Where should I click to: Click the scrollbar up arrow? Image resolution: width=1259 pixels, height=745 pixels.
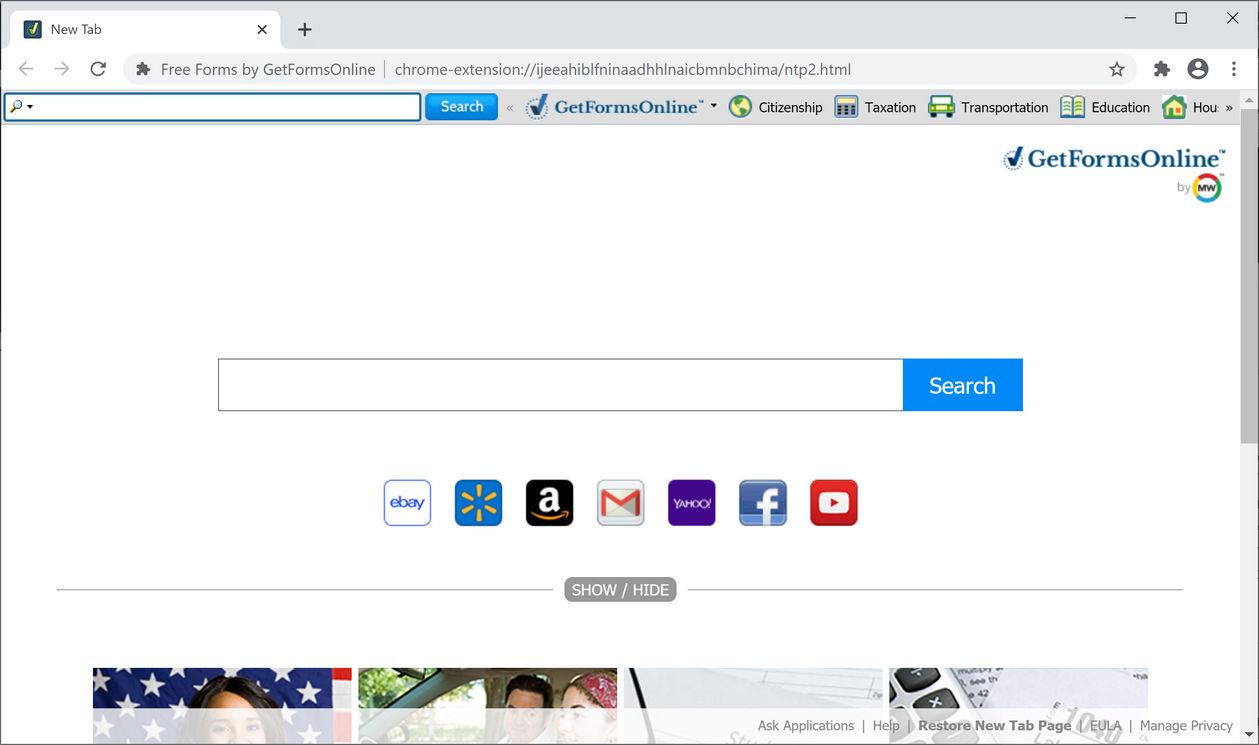click(x=1249, y=100)
